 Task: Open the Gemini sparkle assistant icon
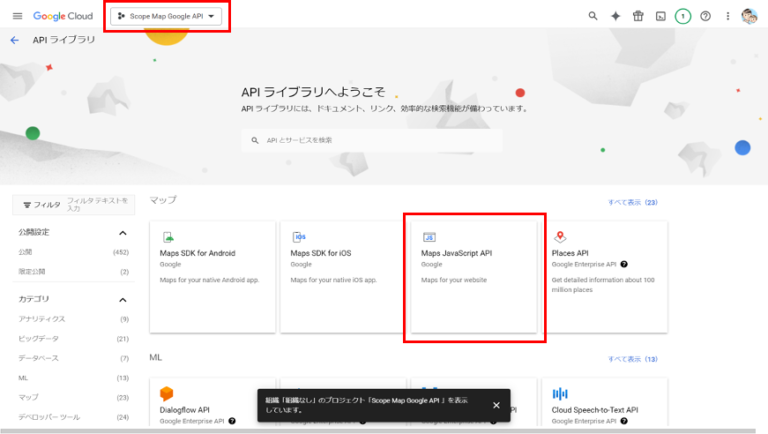tap(616, 16)
